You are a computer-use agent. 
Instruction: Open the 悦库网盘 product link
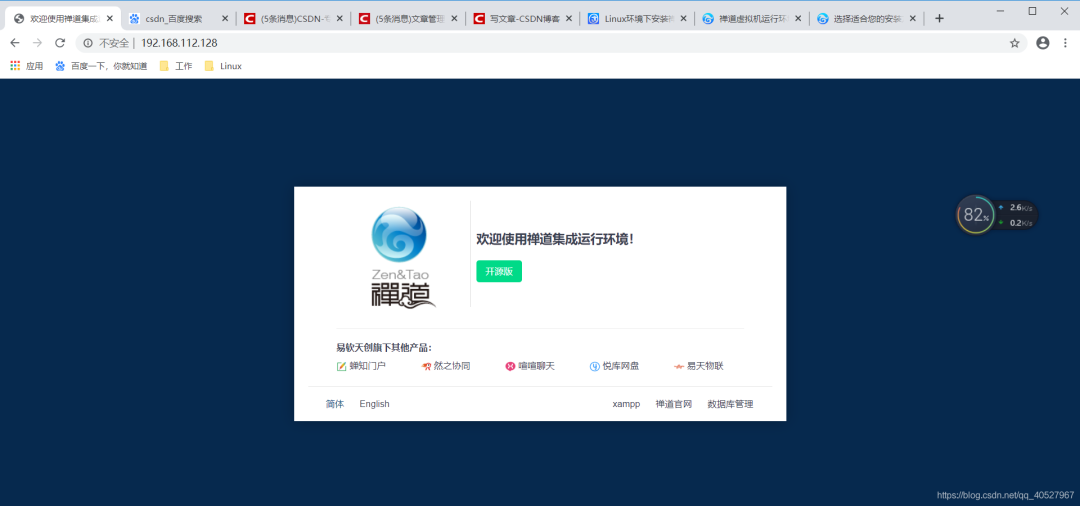pyautogui.click(x=614, y=366)
